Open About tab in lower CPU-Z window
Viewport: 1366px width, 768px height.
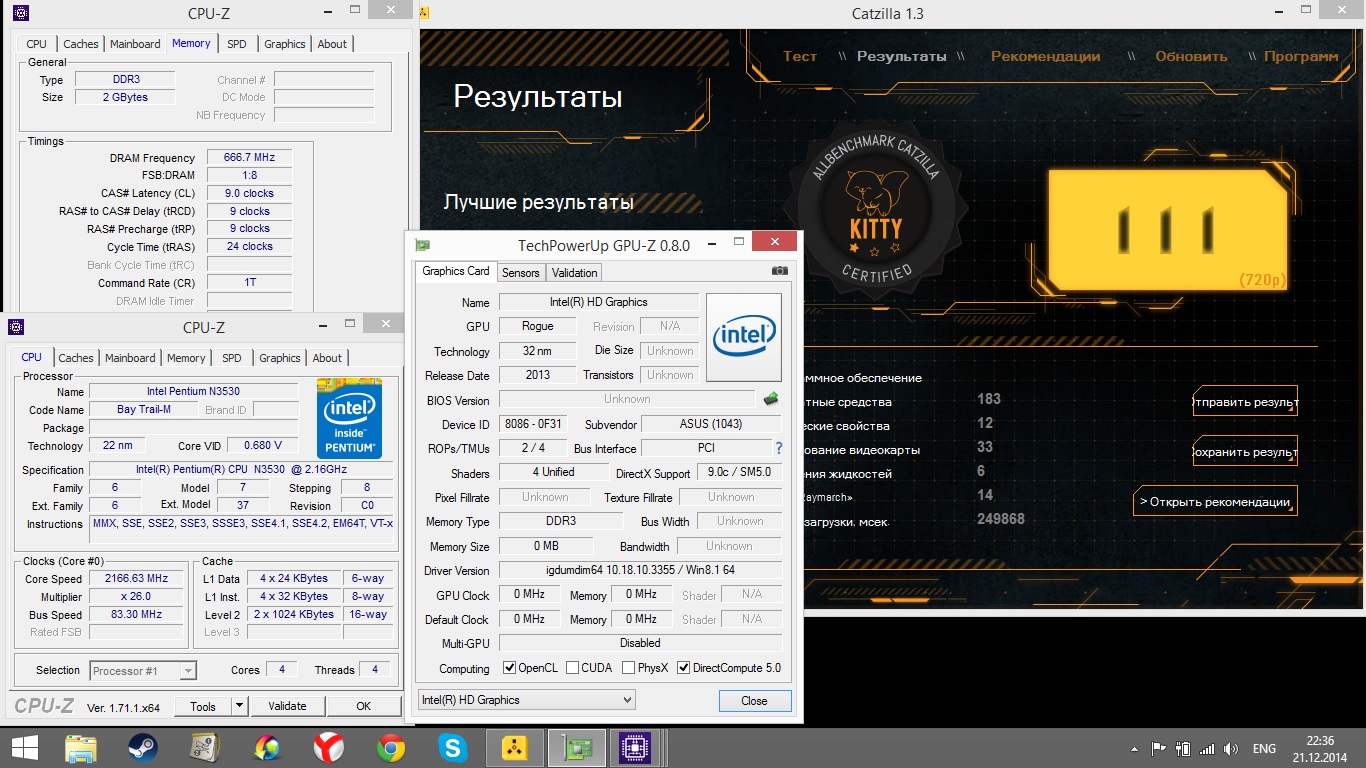pyautogui.click(x=327, y=358)
